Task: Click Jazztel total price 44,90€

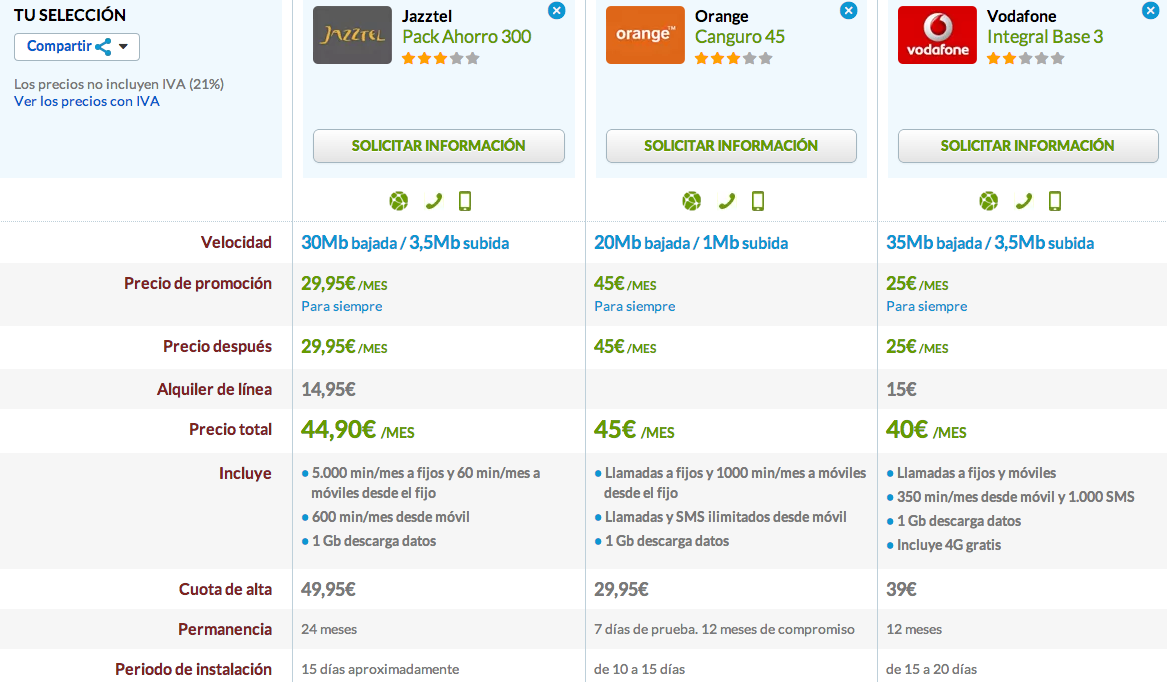Action: (339, 430)
